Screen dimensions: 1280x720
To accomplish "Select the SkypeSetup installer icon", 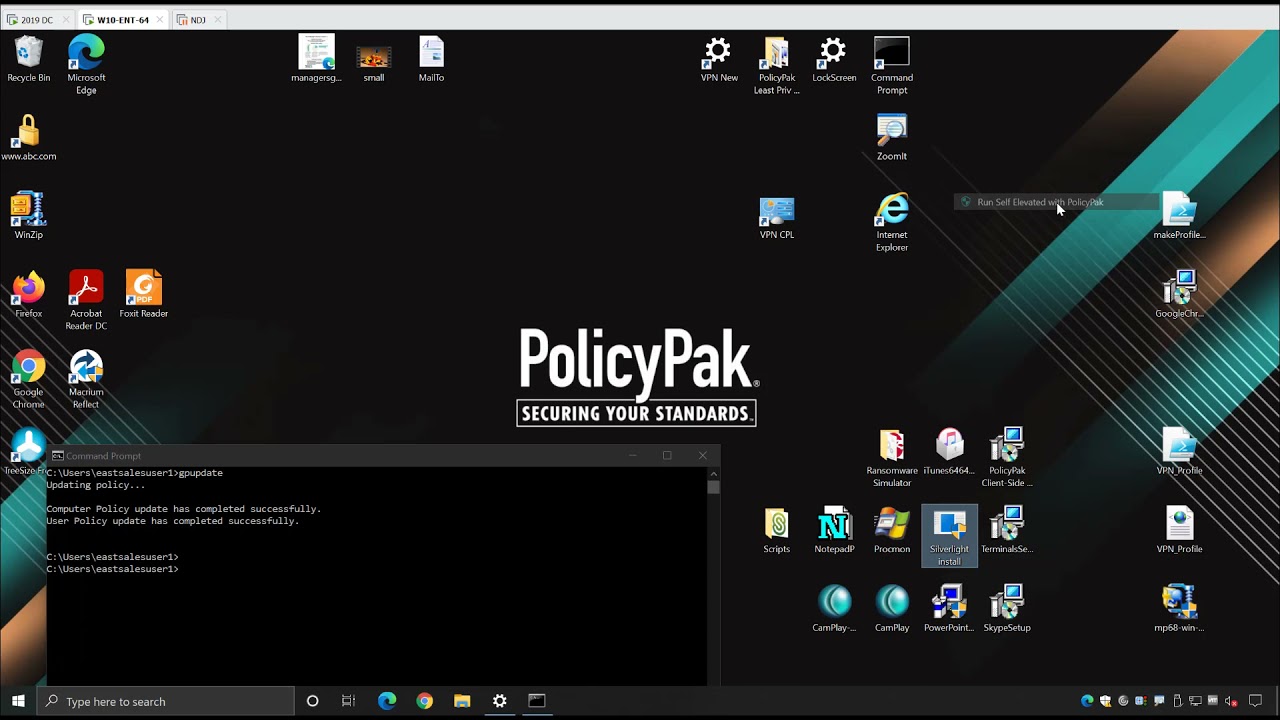I will (1007, 609).
